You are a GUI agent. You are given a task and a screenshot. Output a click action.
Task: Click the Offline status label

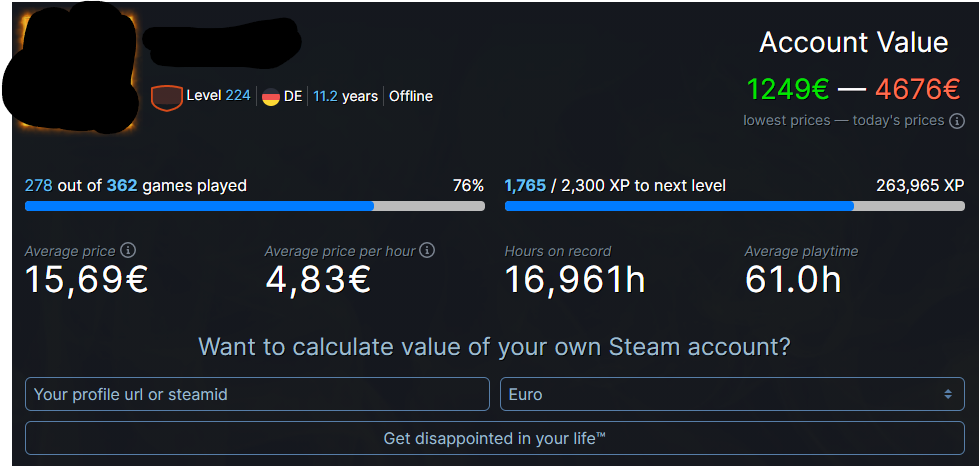pyautogui.click(x=411, y=96)
